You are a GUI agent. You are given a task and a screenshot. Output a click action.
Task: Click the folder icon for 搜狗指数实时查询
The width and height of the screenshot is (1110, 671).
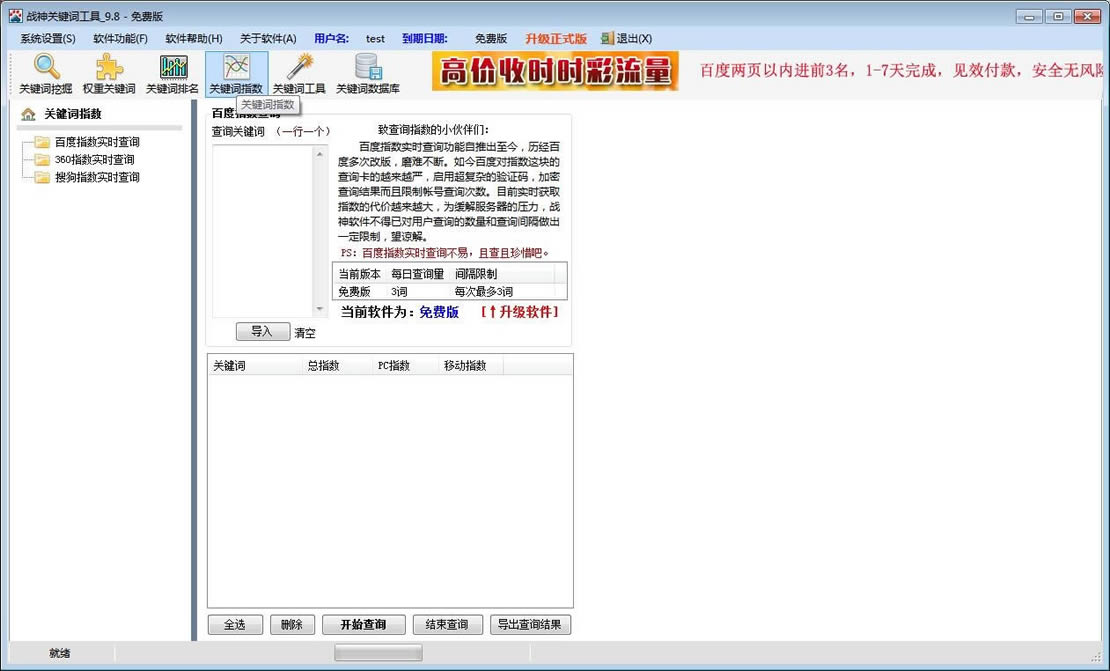[x=42, y=178]
